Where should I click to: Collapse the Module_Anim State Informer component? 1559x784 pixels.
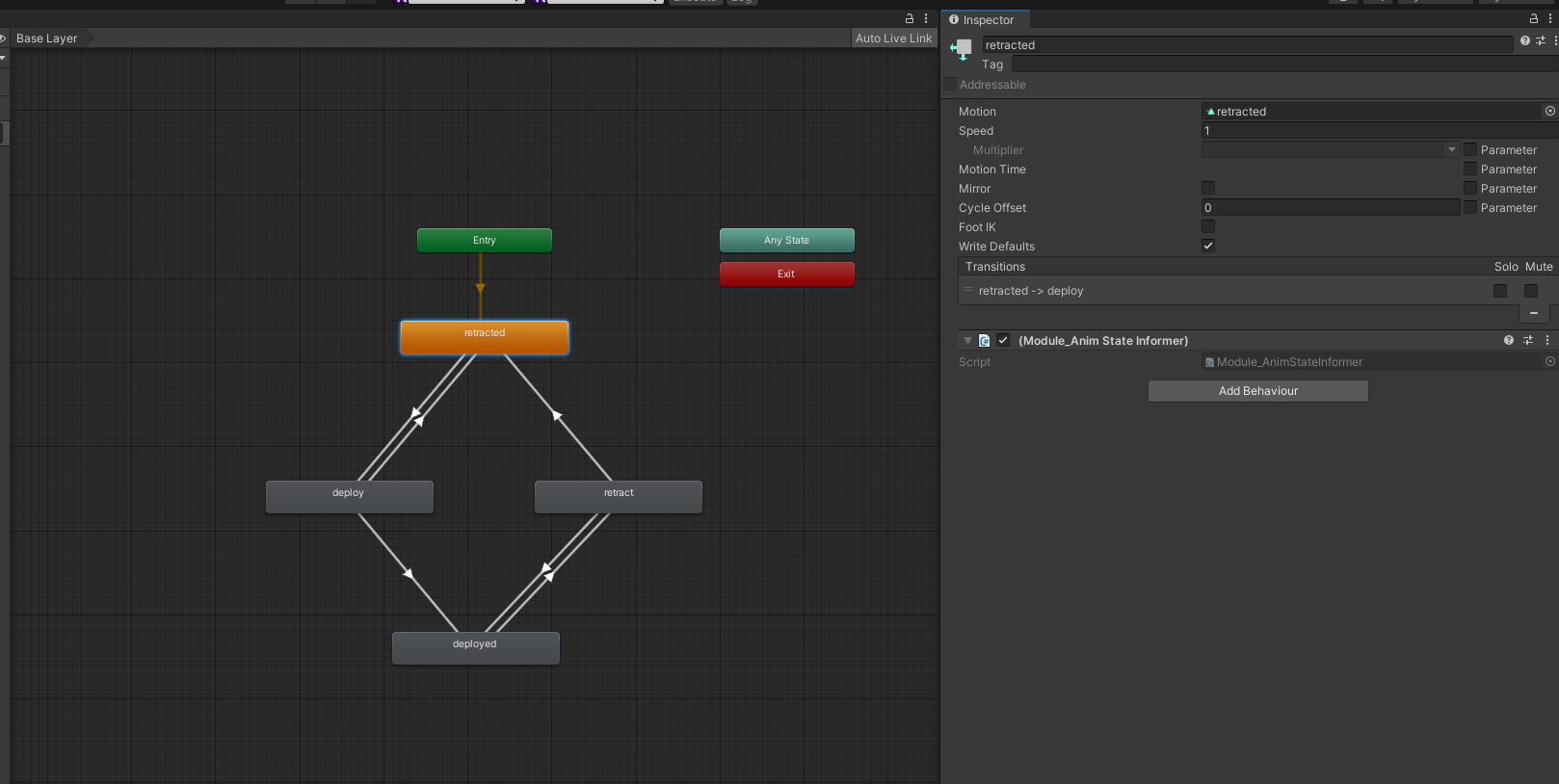click(x=967, y=341)
